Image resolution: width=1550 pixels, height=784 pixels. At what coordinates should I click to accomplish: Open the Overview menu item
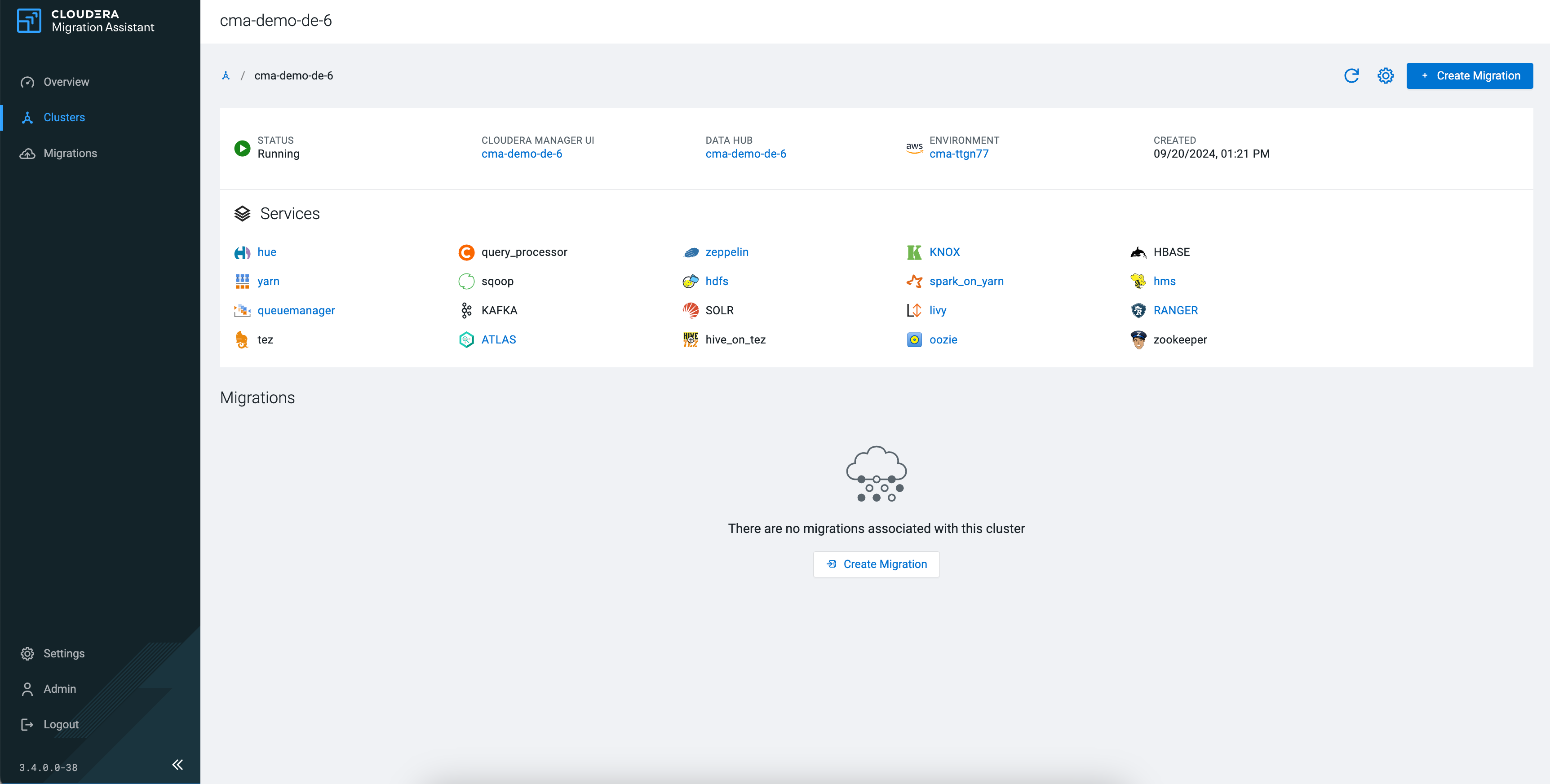click(x=66, y=82)
